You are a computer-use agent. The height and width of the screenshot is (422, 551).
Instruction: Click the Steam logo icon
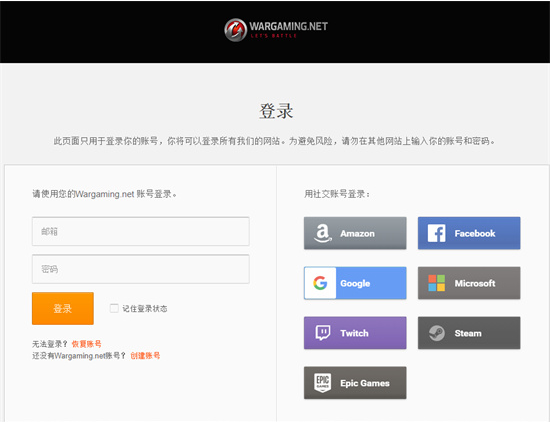(x=436, y=333)
